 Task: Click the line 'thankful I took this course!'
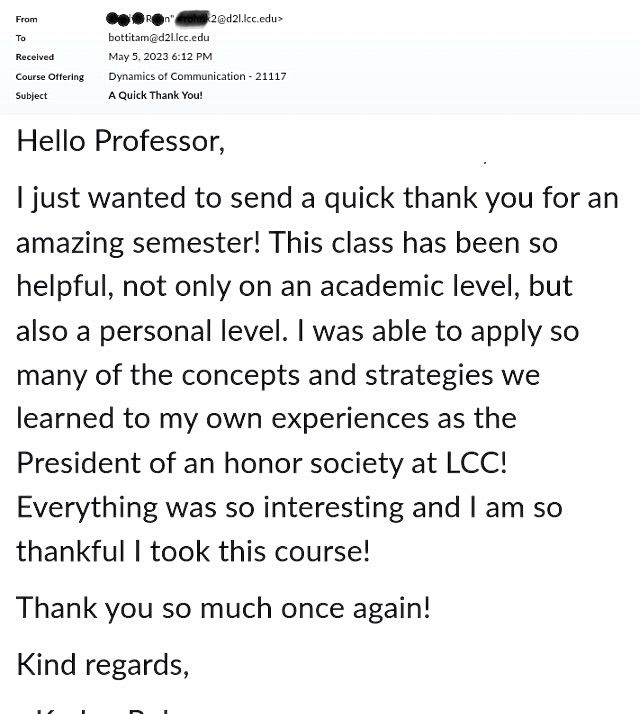coord(193,550)
